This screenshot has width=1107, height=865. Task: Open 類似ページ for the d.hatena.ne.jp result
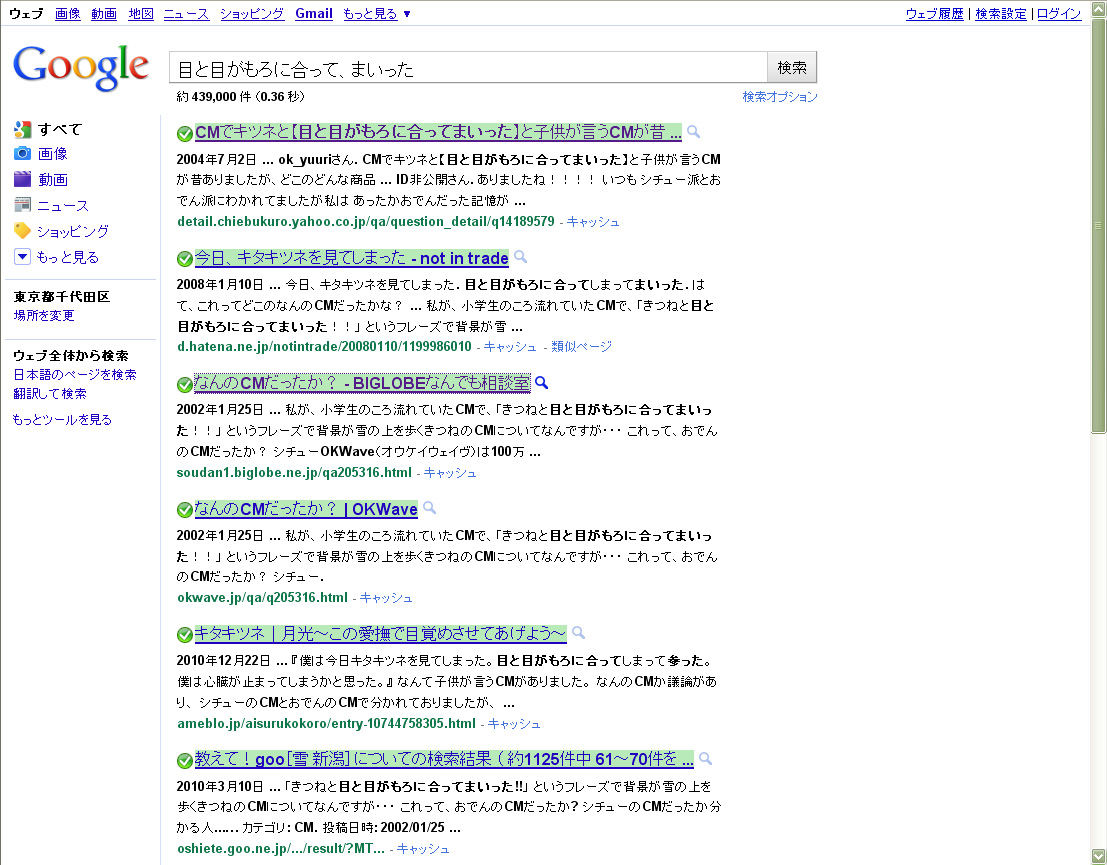tap(582, 347)
